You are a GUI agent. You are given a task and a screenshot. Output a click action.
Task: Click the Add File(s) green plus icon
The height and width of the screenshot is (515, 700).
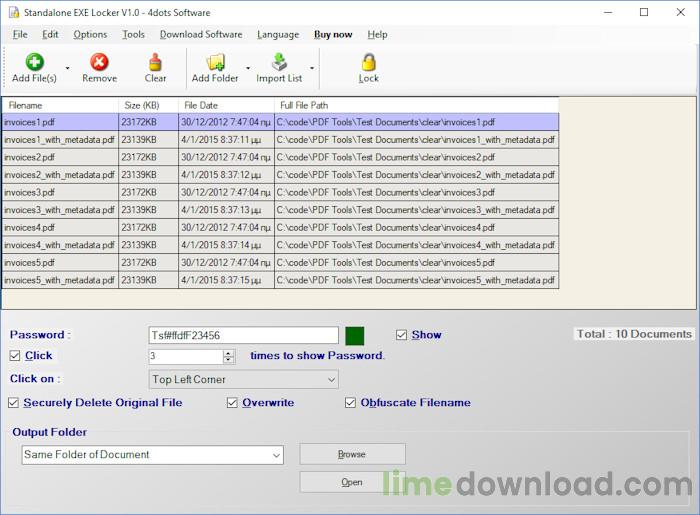coord(34,62)
